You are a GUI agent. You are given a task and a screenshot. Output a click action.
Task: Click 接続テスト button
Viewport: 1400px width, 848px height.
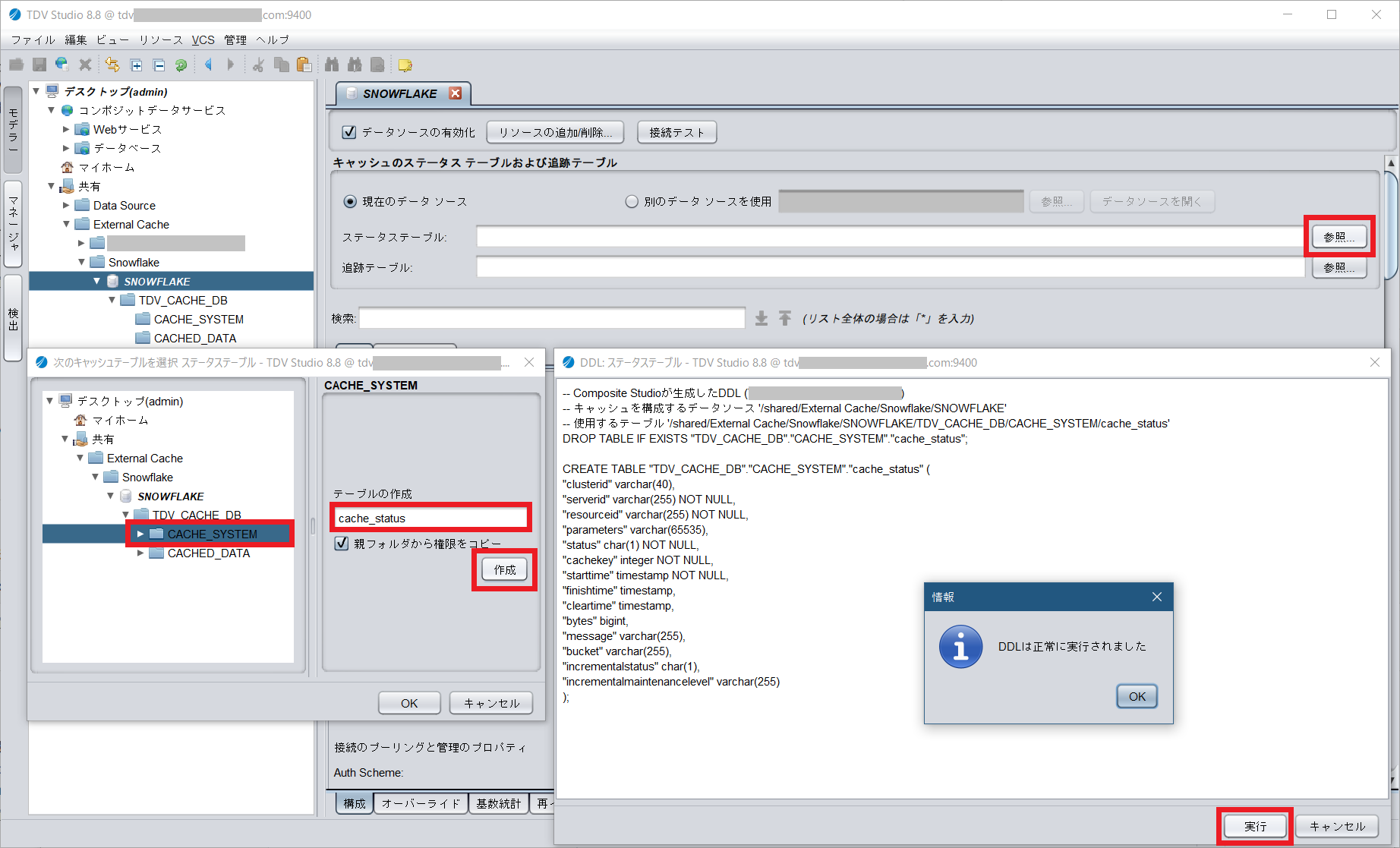tap(676, 132)
